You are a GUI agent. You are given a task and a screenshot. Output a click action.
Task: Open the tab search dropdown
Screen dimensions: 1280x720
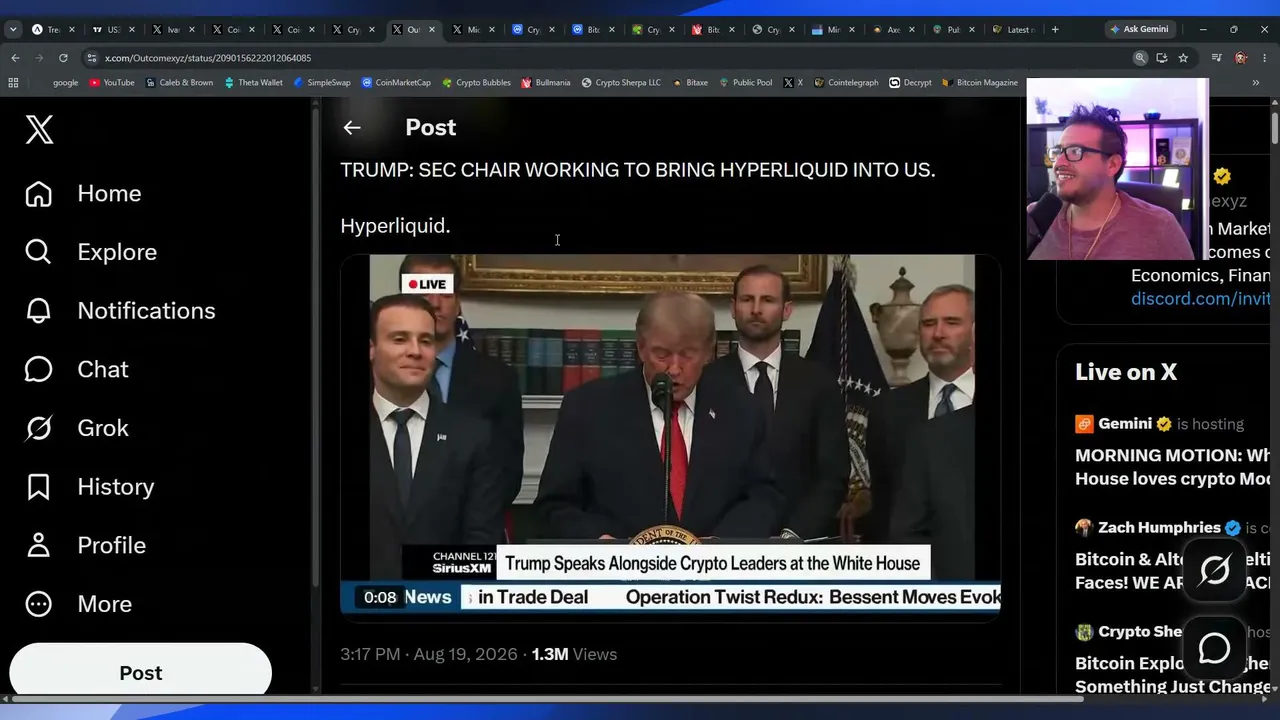13,30
